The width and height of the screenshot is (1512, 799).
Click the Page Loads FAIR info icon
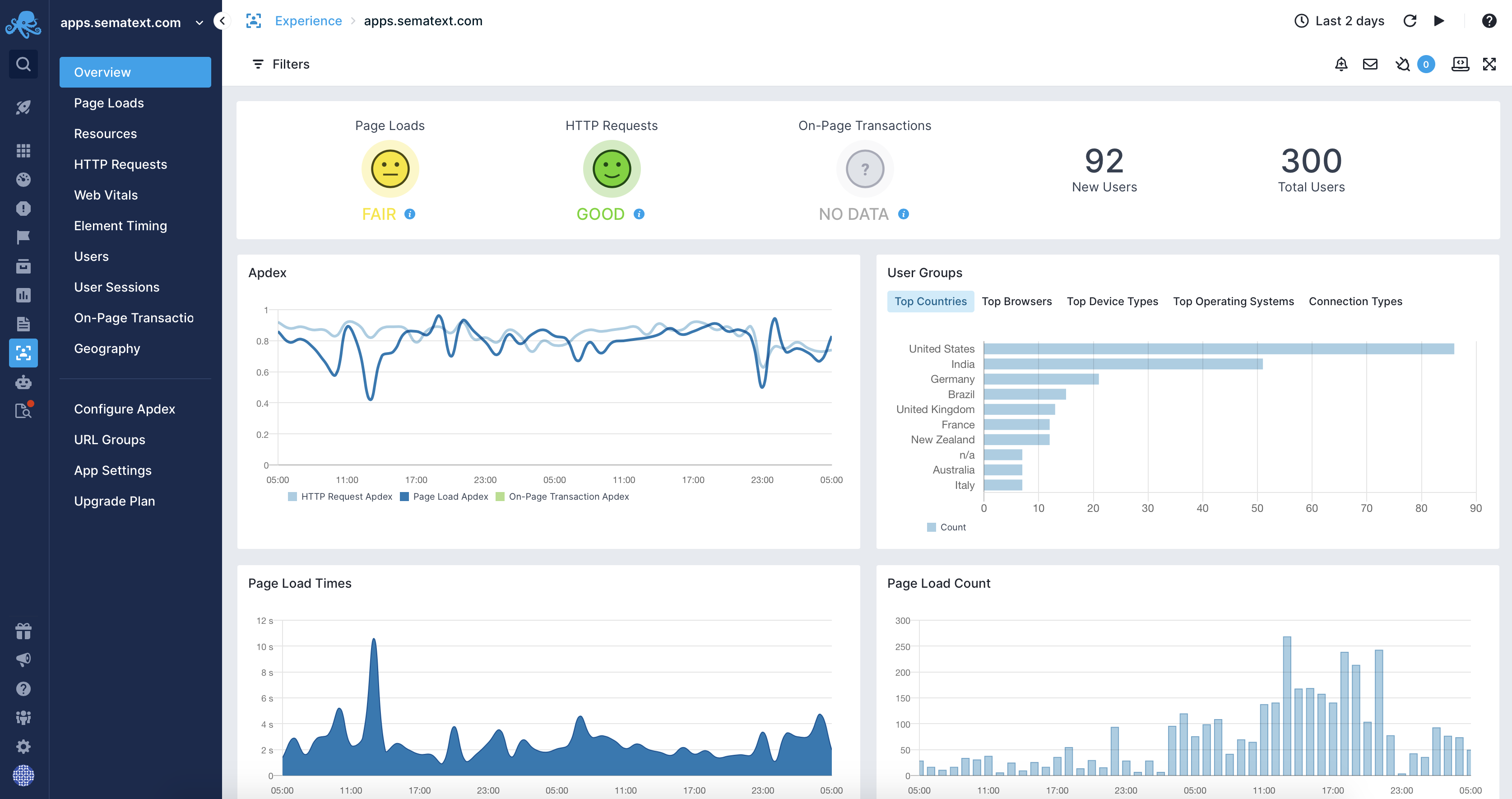point(410,214)
